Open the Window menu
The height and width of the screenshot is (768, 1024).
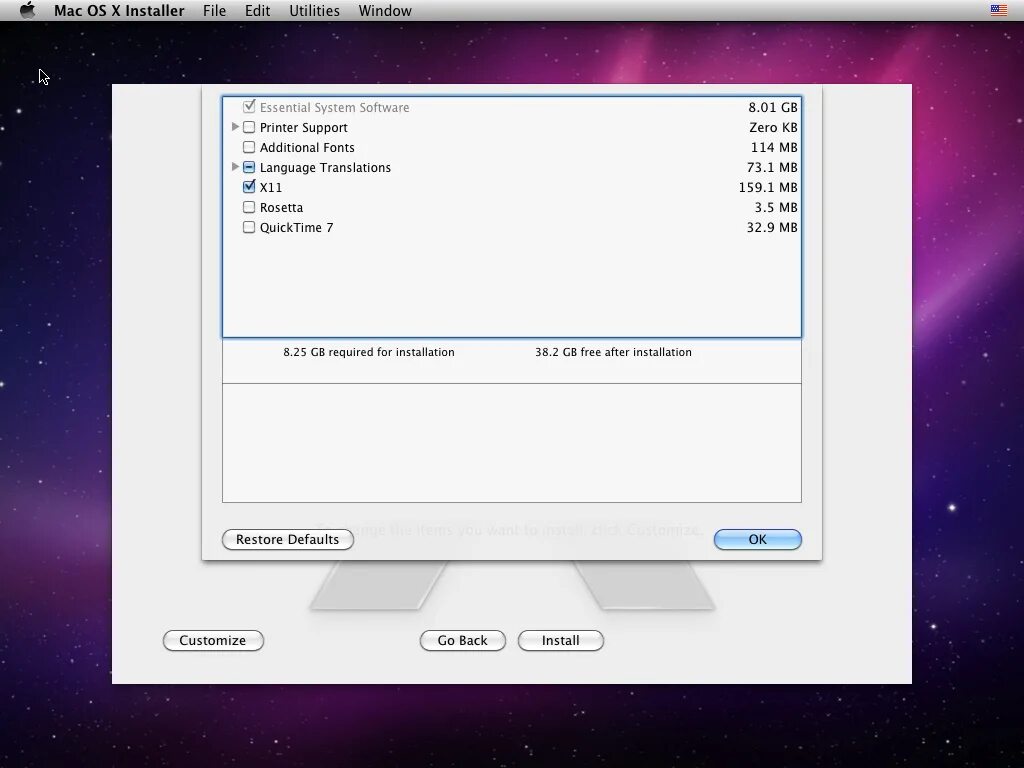point(385,10)
